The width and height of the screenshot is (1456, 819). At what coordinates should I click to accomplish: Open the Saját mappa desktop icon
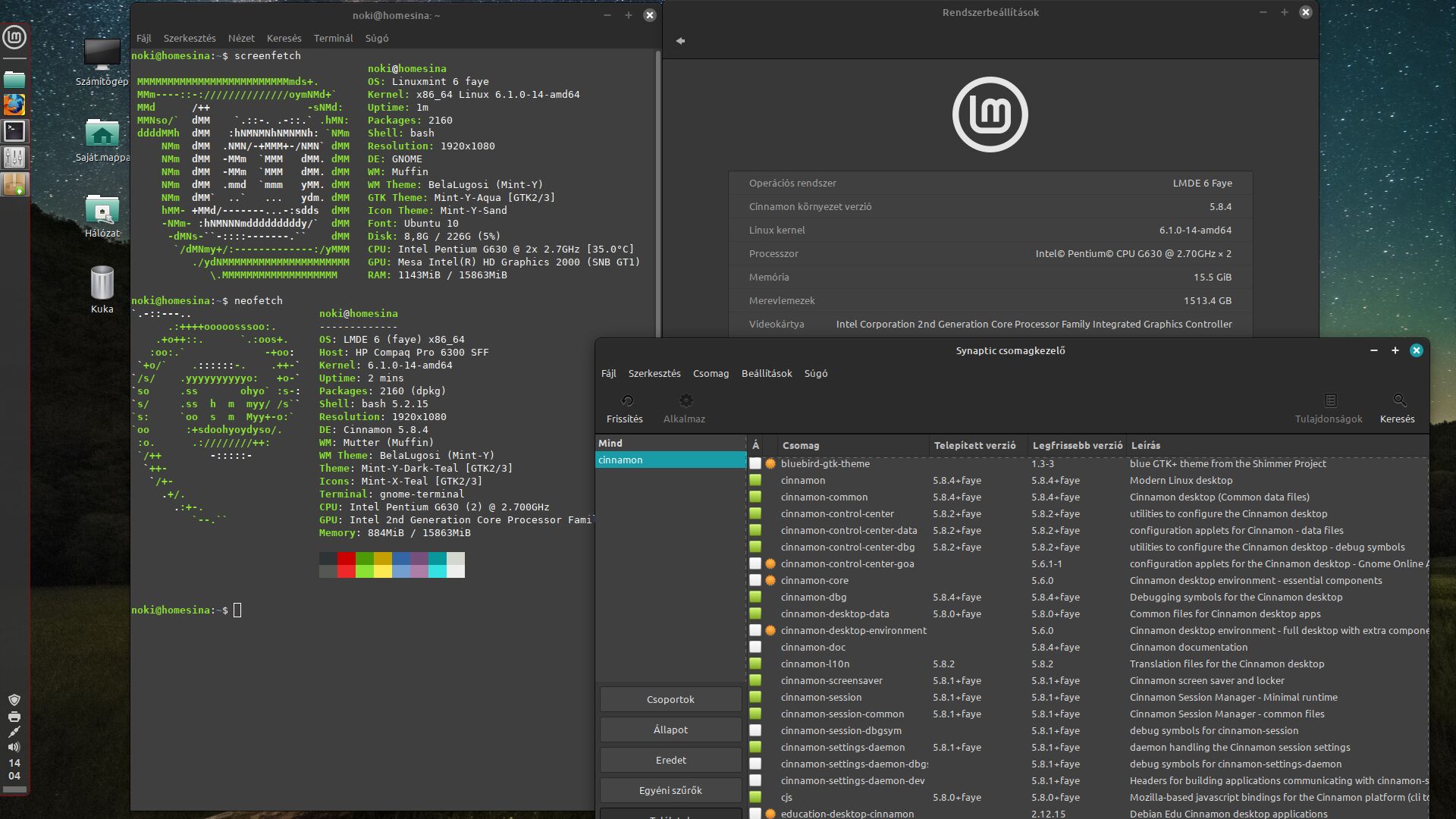coord(102,140)
